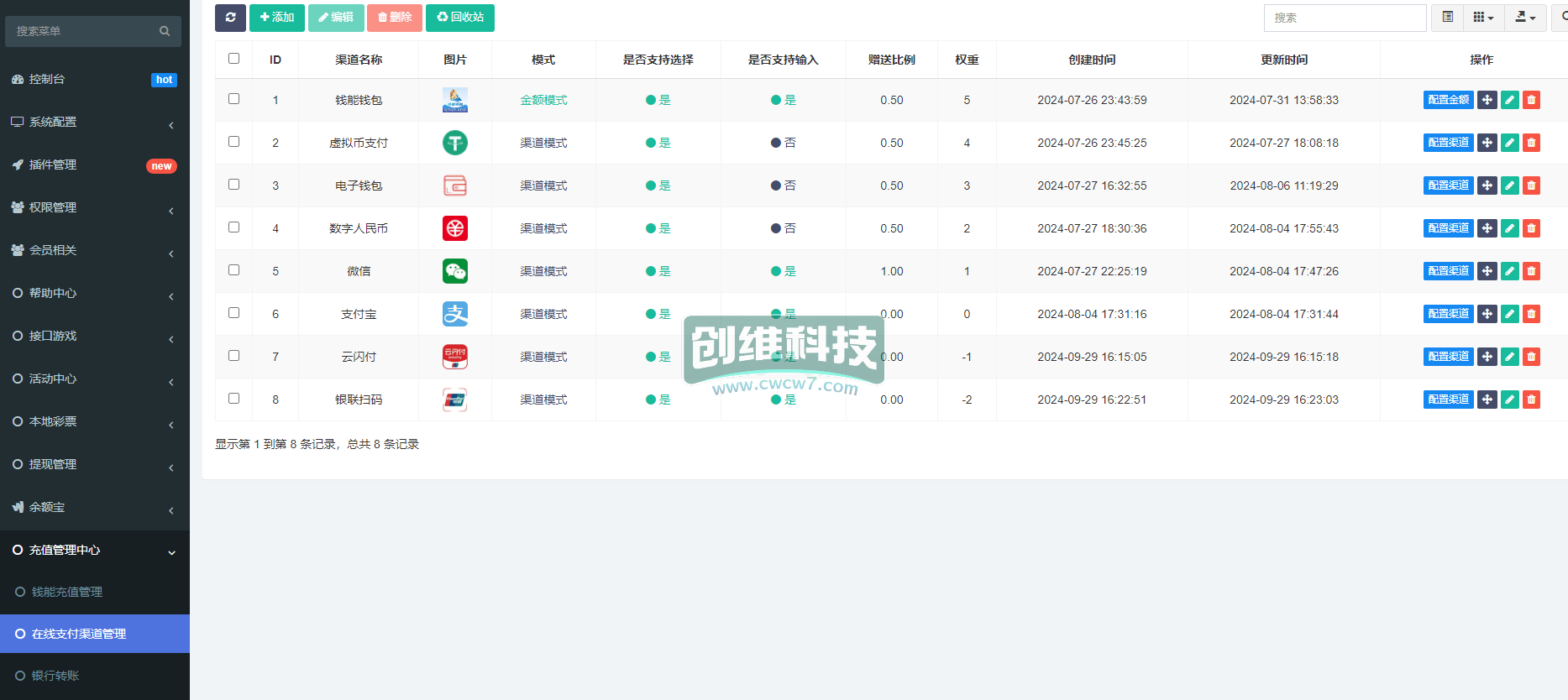The width and height of the screenshot is (1568, 700).
Task: Click edit pencil for row 微信
Action: click(1509, 271)
